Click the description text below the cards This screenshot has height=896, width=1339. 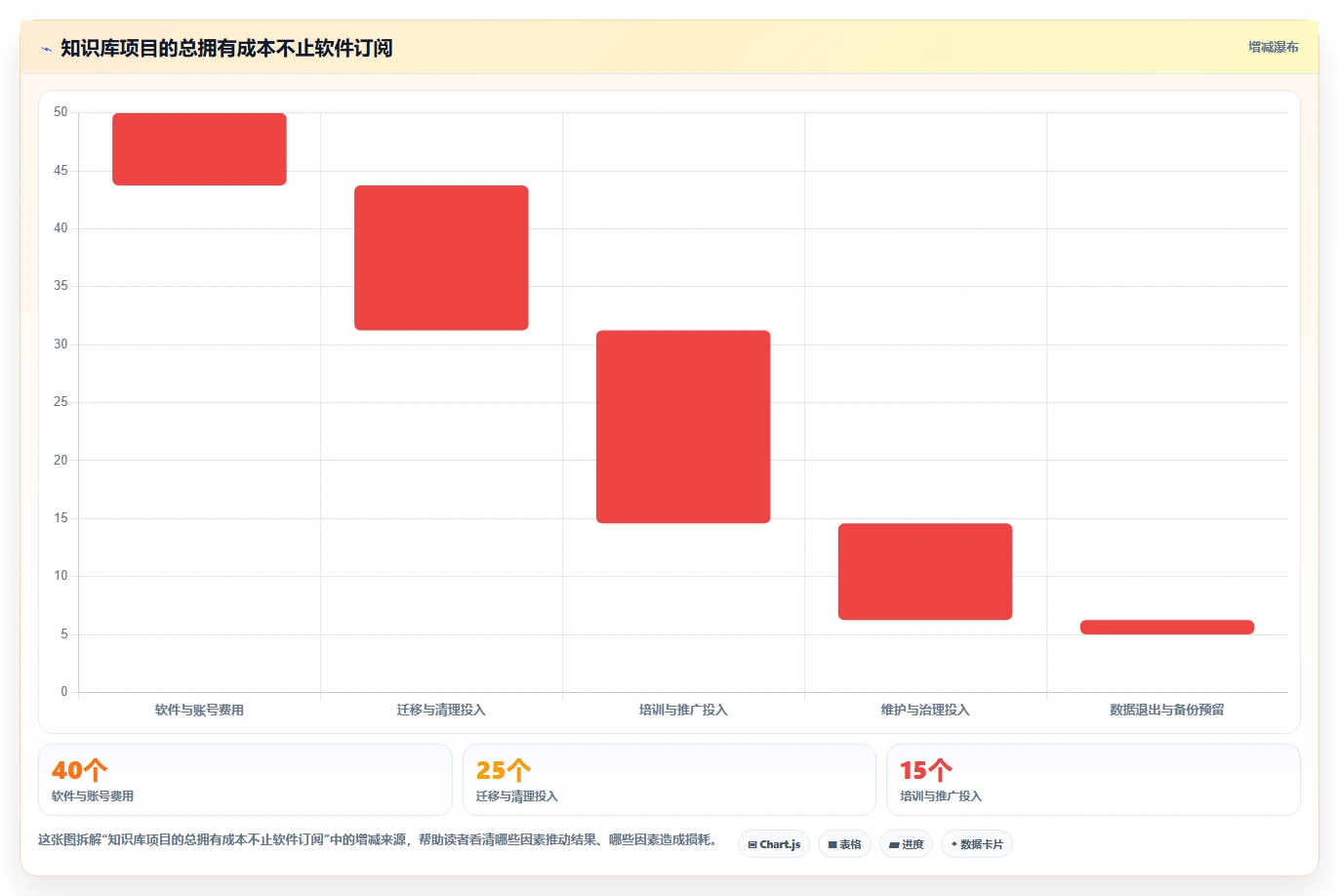tap(380, 839)
